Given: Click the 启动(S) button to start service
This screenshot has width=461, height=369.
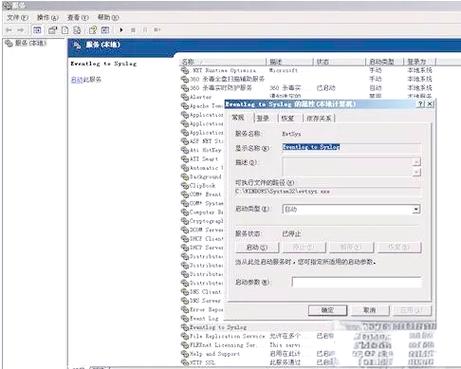Looking at the screenshot, I should (x=257, y=247).
